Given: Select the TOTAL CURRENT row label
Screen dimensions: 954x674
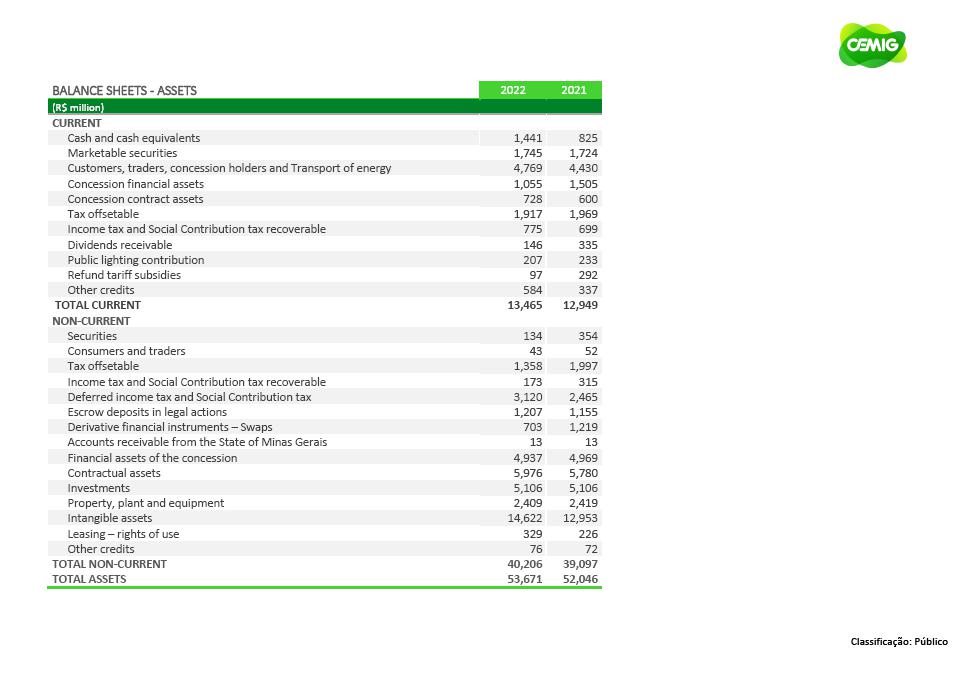Looking at the screenshot, I should click(x=97, y=305).
